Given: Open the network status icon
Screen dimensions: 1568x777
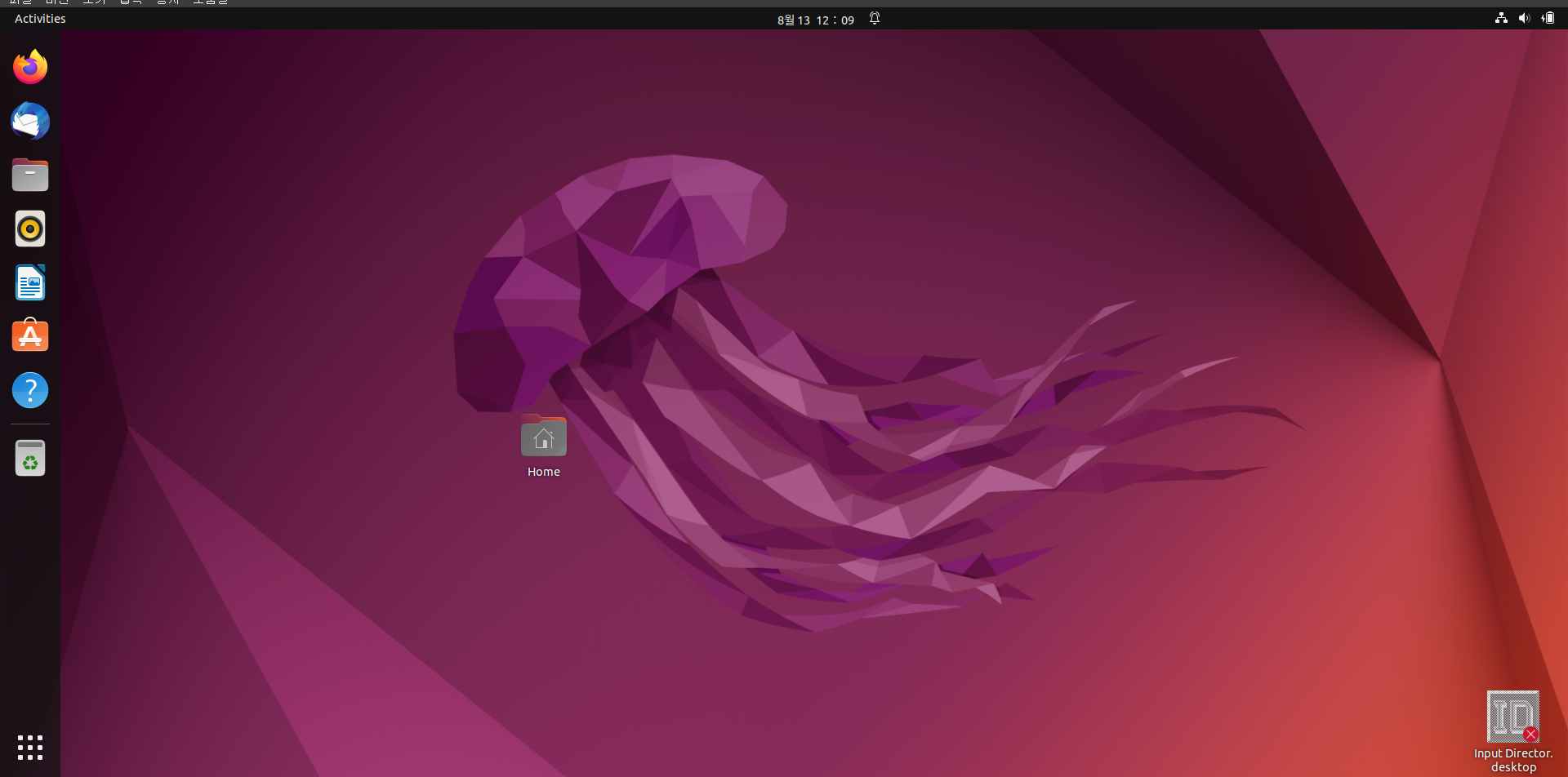Looking at the screenshot, I should pyautogui.click(x=1501, y=18).
